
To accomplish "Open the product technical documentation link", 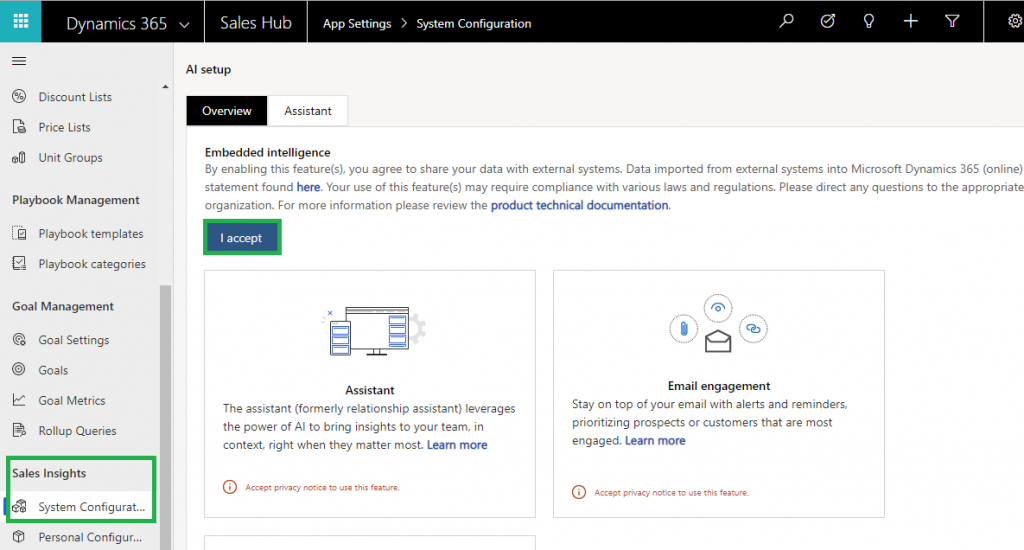I will click(579, 205).
